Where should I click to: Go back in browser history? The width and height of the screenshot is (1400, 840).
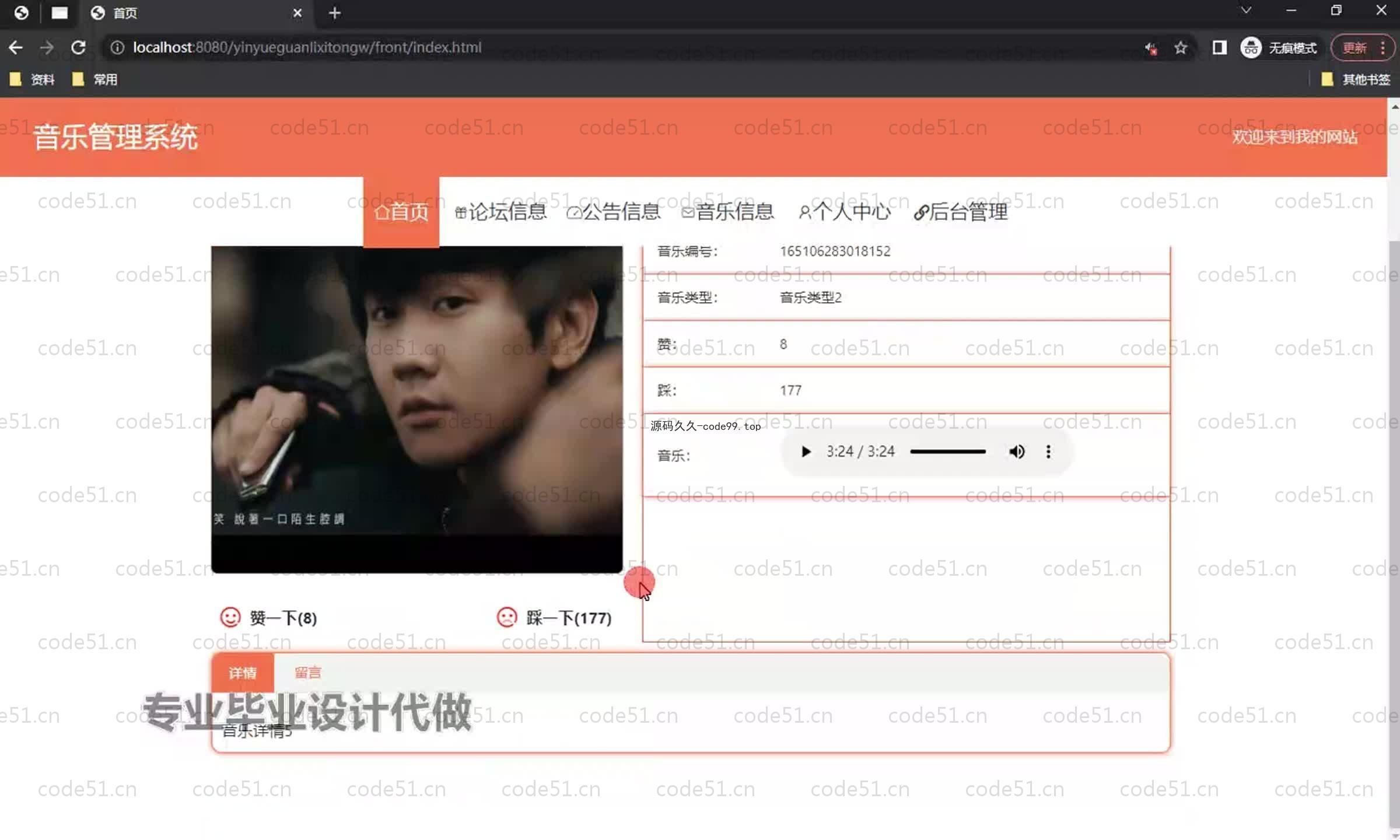pyautogui.click(x=16, y=47)
